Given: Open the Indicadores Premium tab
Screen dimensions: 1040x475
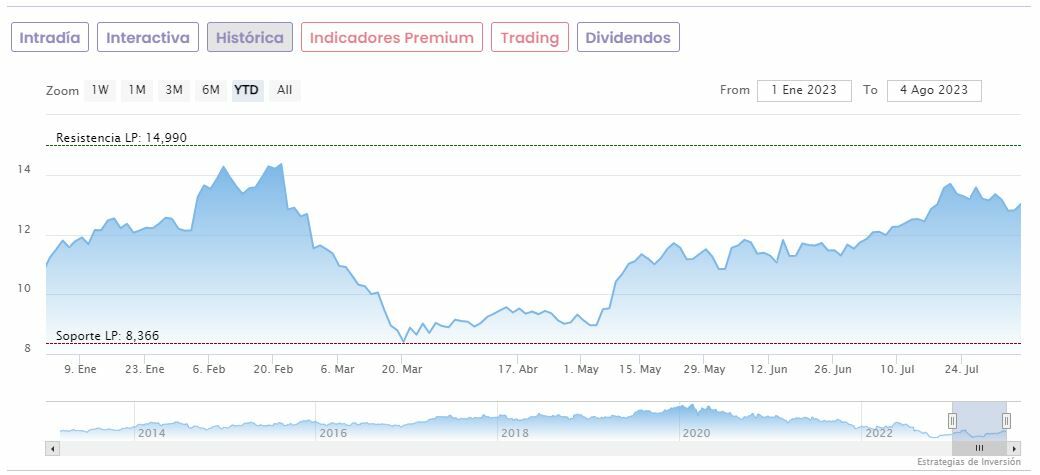Looking at the screenshot, I should click(x=392, y=38).
